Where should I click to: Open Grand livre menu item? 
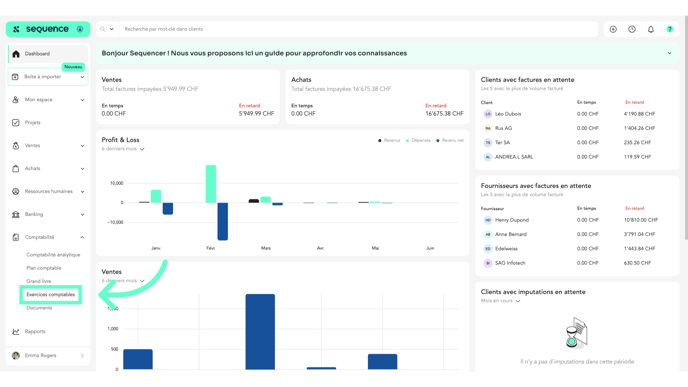(39, 281)
